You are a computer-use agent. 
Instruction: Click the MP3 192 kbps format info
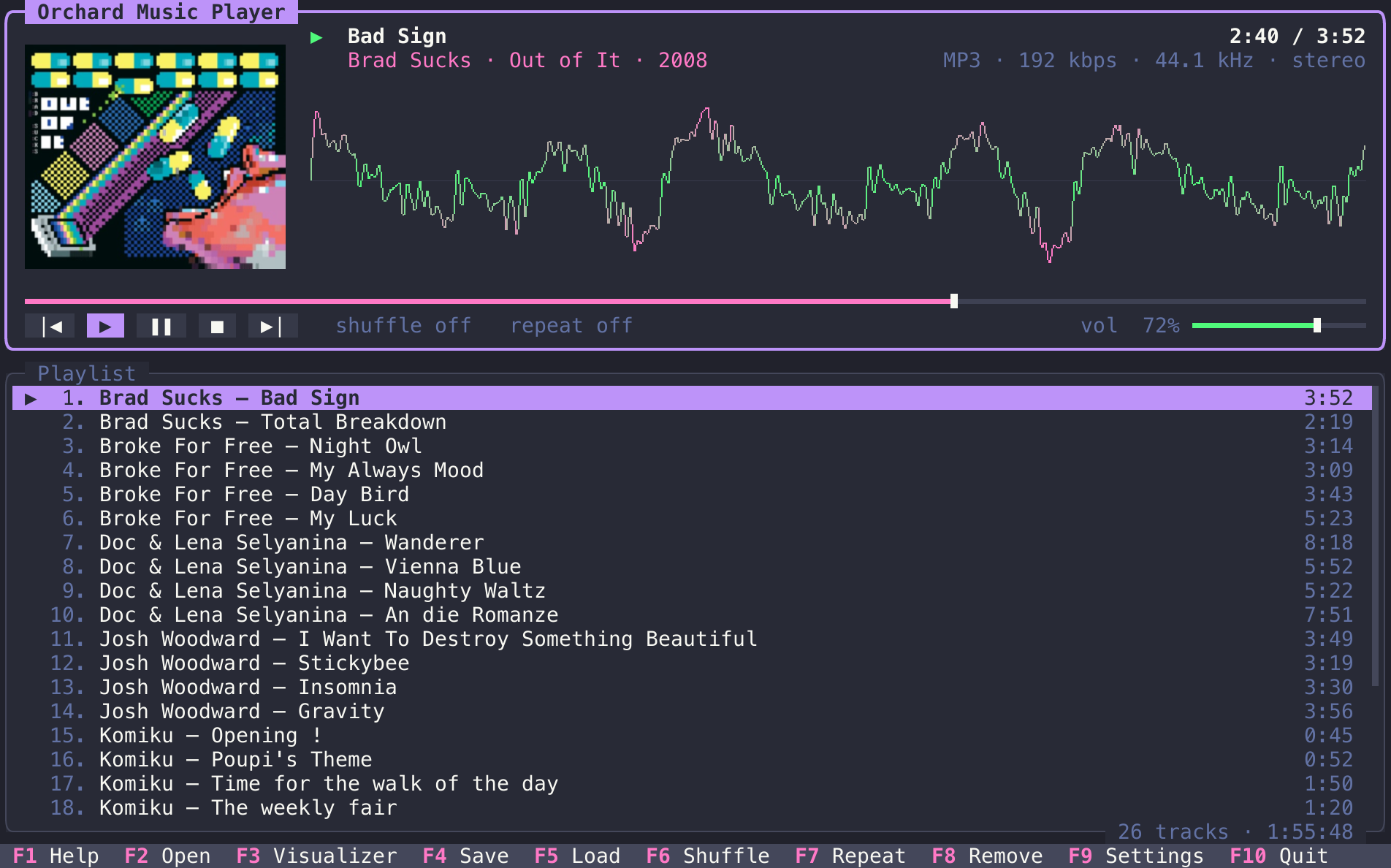[x=1154, y=61]
